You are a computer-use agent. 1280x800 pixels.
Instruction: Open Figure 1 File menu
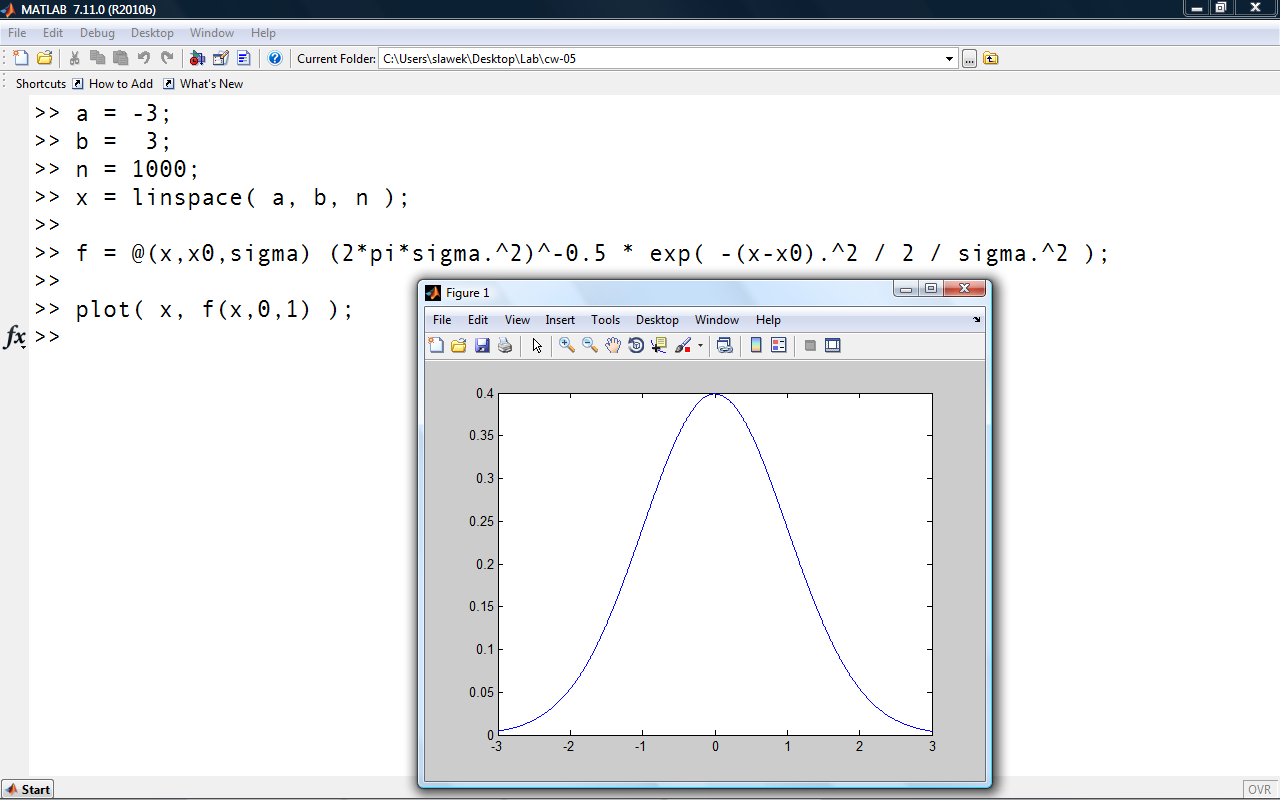pyautogui.click(x=442, y=320)
